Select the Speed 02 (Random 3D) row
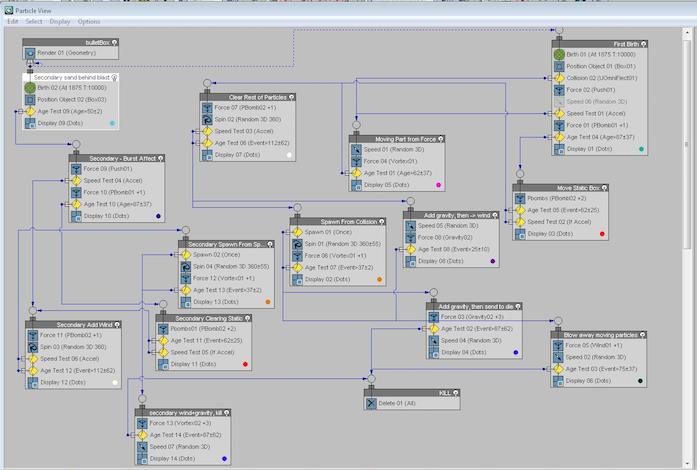This screenshot has height=470, width=697. 598,357
